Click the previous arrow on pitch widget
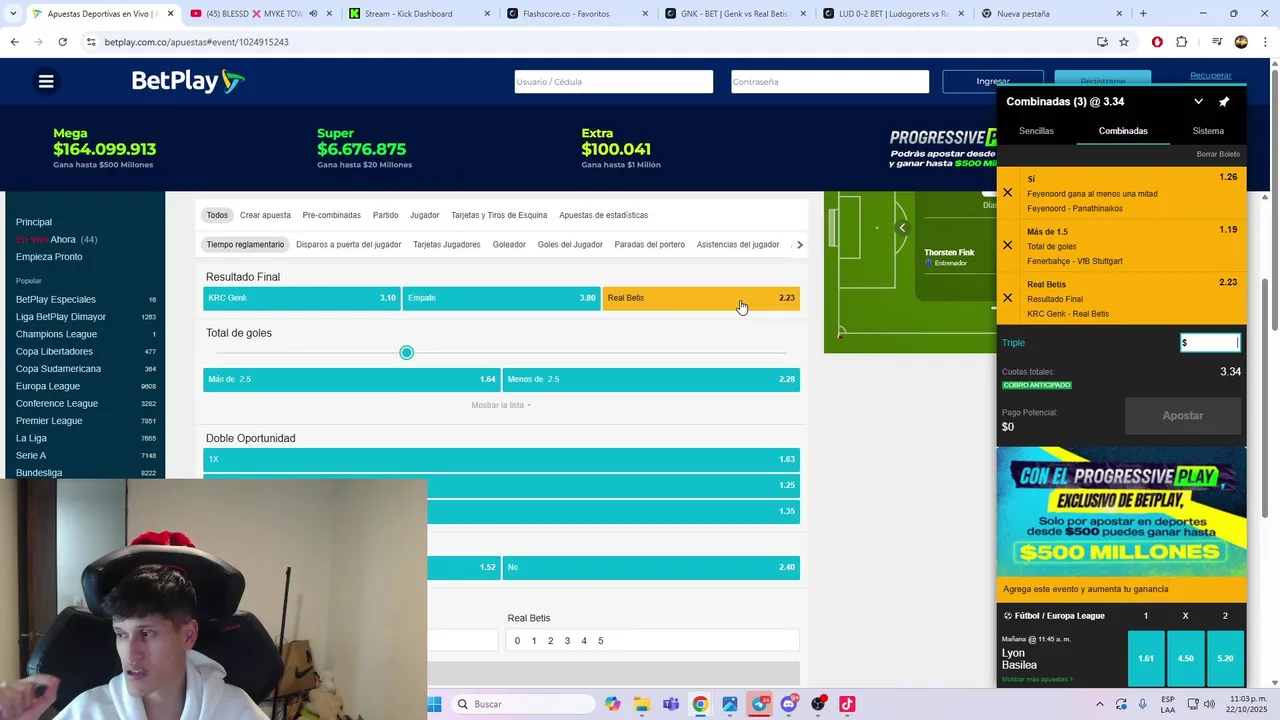Viewport: 1280px width, 720px height. [902, 228]
